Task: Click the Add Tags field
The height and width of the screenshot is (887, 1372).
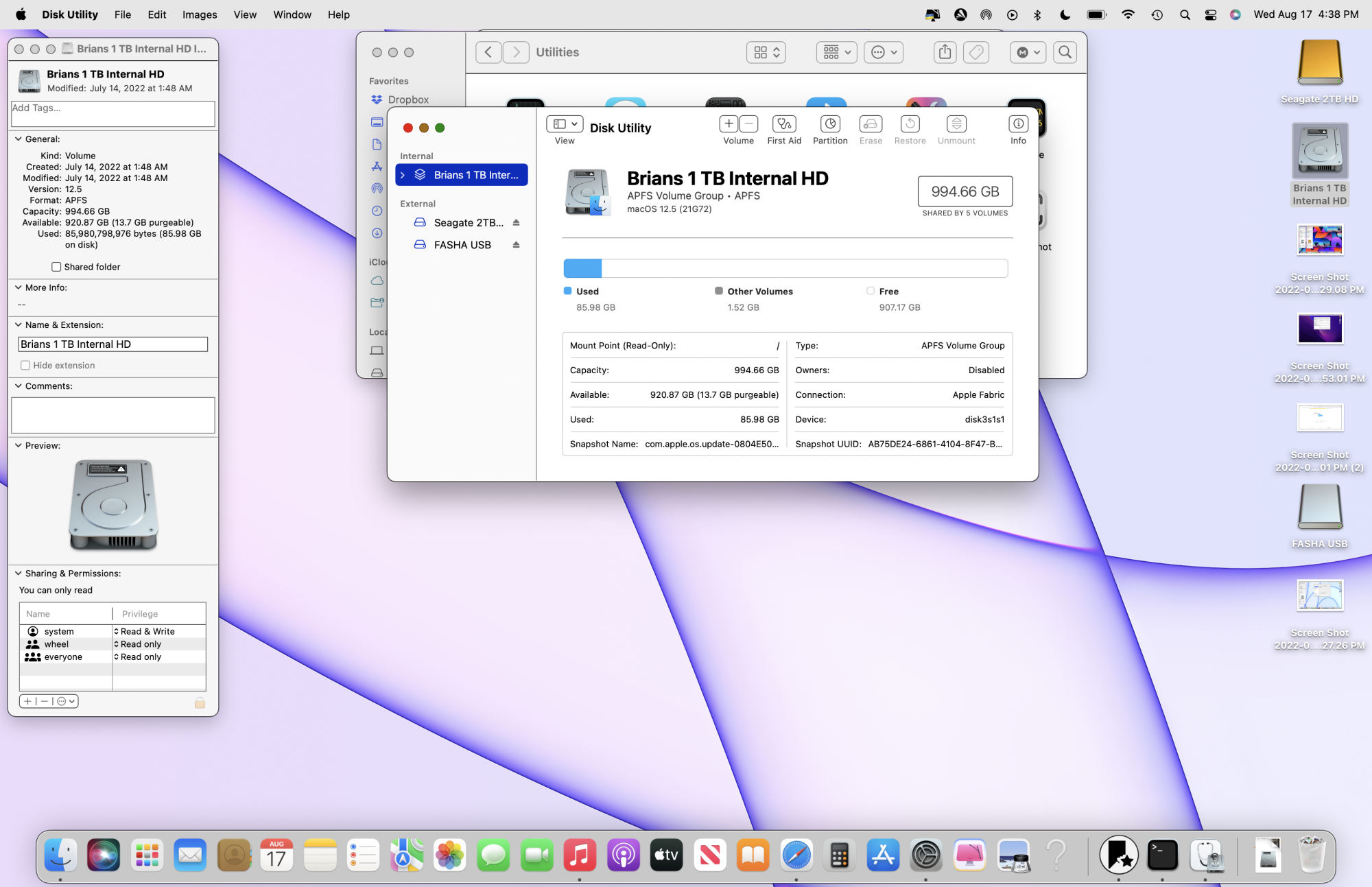Action: [x=113, y=113]
